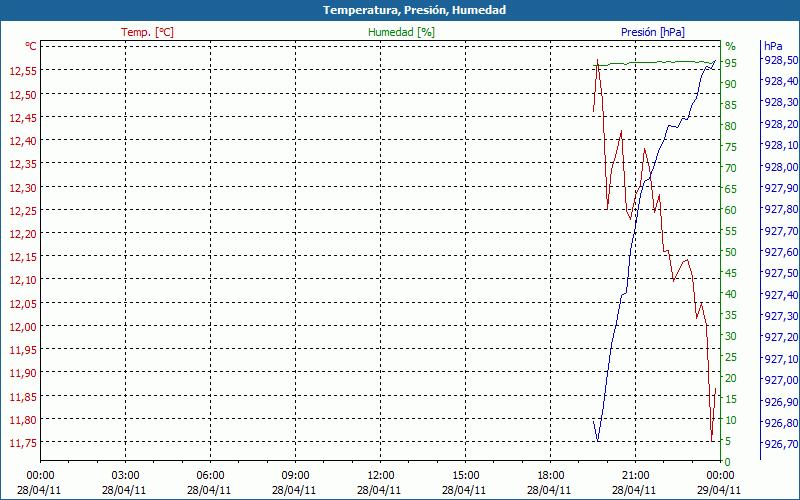Click the "0" humidity axis value

point(728,462)
